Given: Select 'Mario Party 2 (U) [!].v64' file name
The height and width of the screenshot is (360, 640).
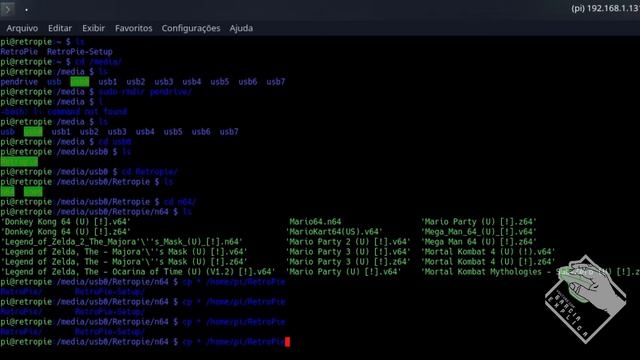Looking at the screenshot, I should click(348, 242).
